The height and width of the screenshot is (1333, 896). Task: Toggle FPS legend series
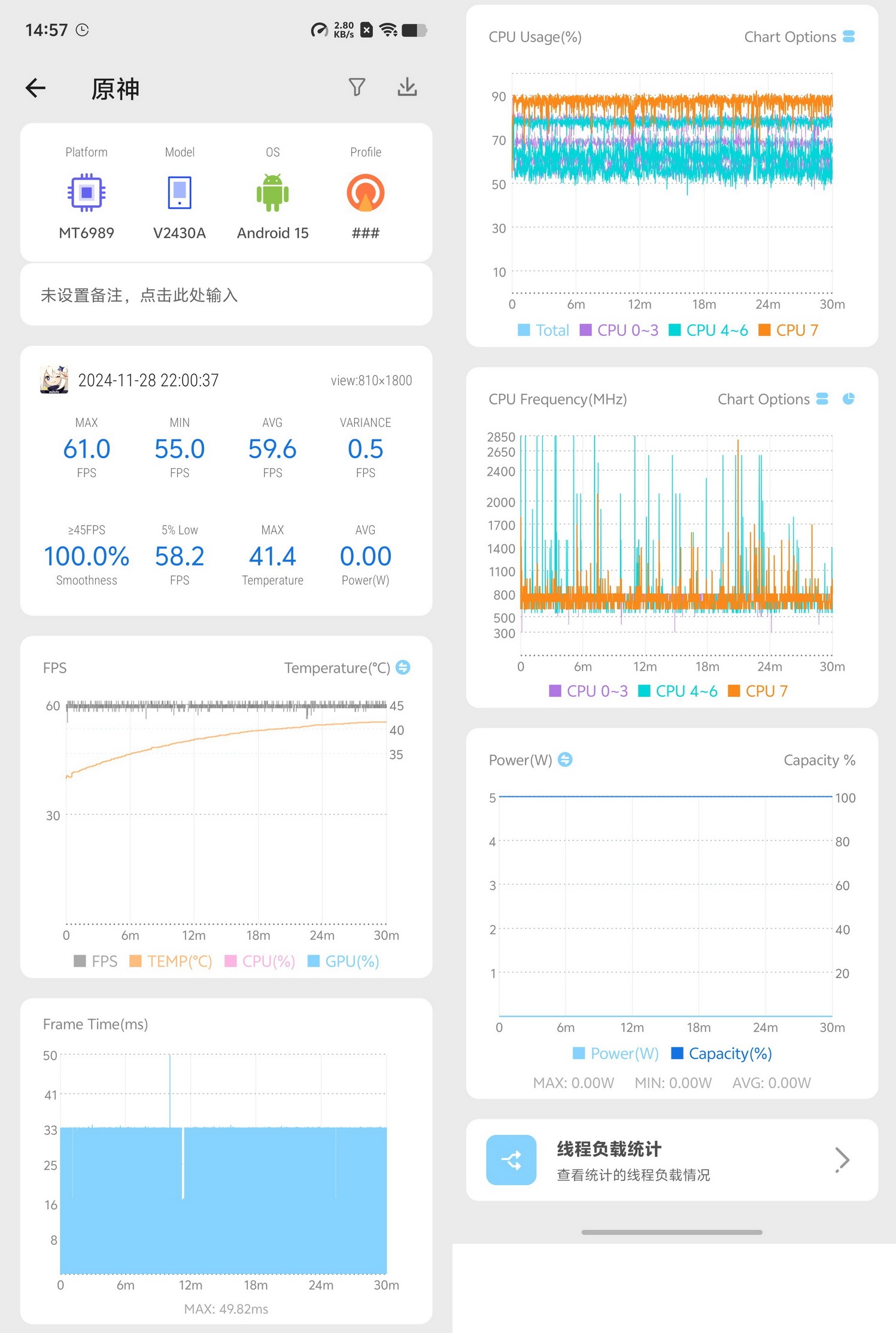point(96,961)
